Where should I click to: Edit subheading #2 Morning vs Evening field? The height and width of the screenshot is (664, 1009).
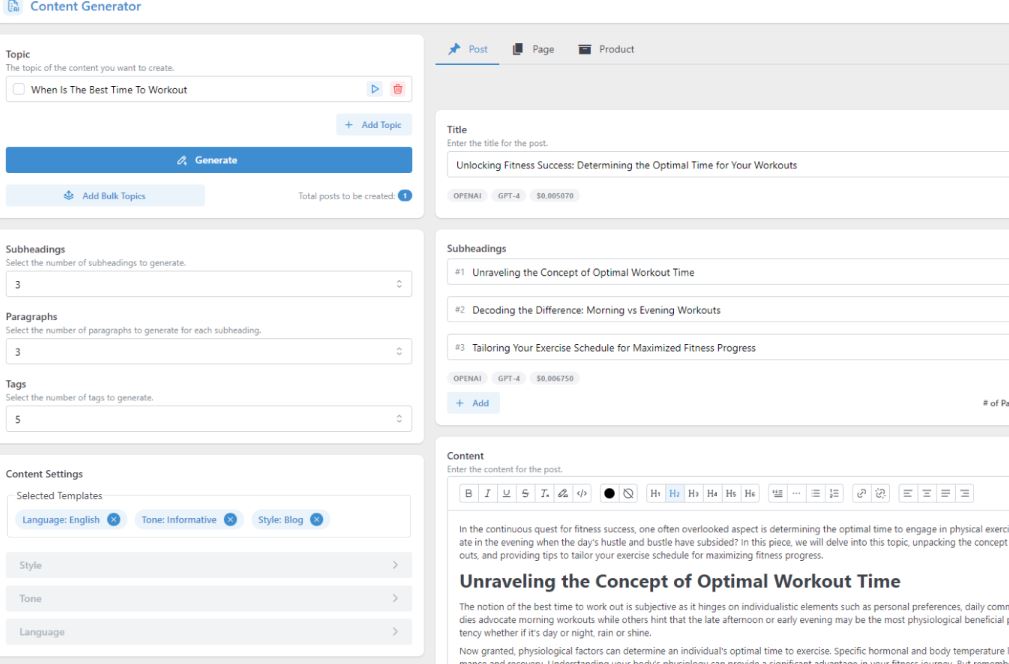point(728,310)
